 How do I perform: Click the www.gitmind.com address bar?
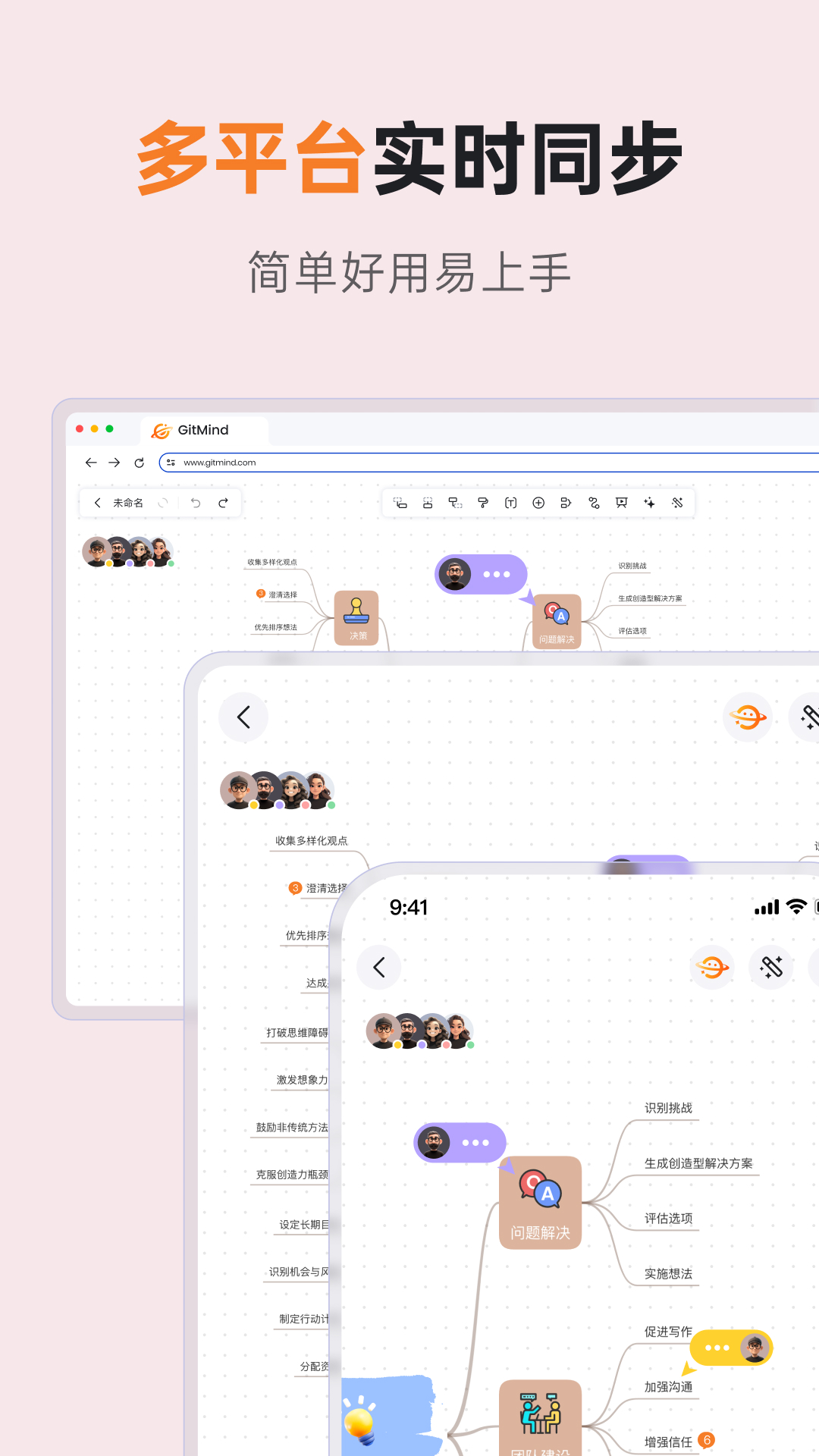(485, 463)
